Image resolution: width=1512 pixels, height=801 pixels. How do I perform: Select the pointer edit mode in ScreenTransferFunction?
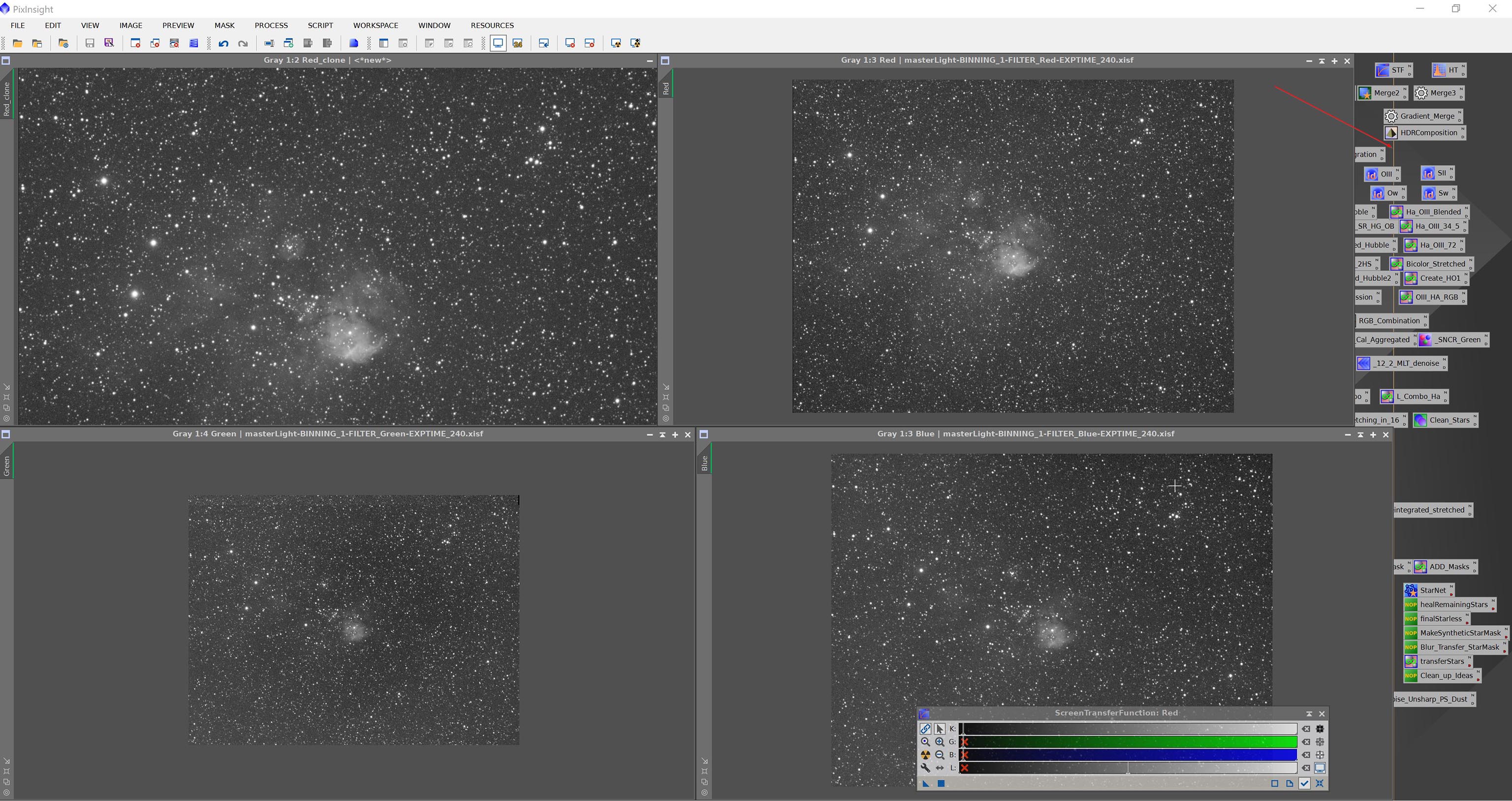pyautogui.click(x=939, y=729)
